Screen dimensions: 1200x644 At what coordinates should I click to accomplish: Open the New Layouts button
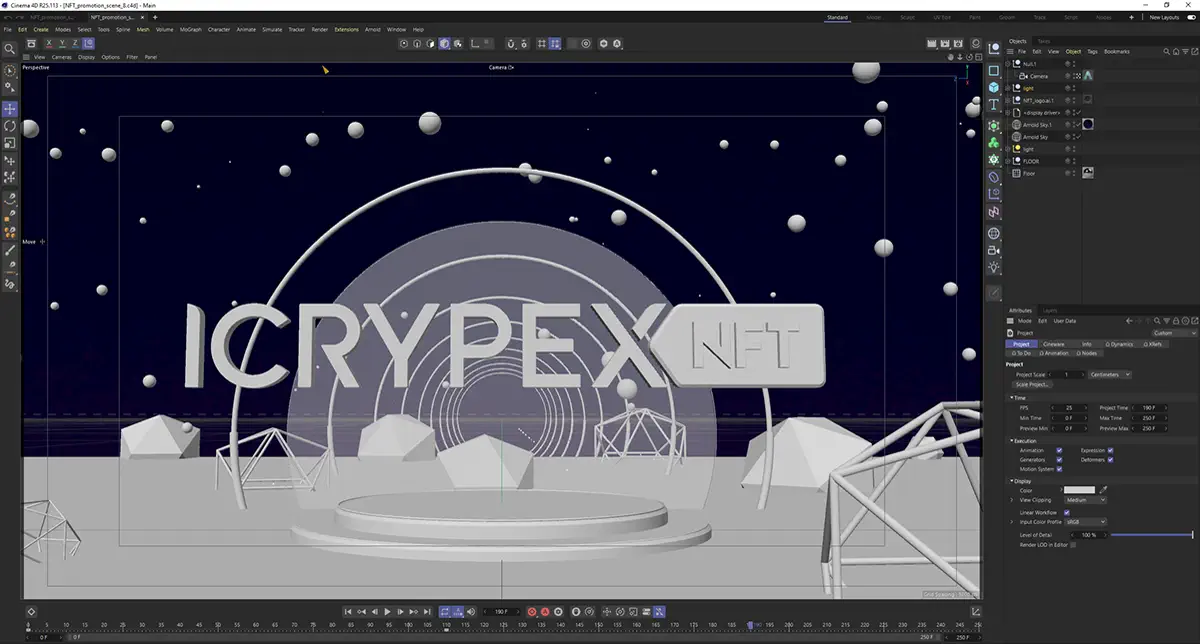1164,17
